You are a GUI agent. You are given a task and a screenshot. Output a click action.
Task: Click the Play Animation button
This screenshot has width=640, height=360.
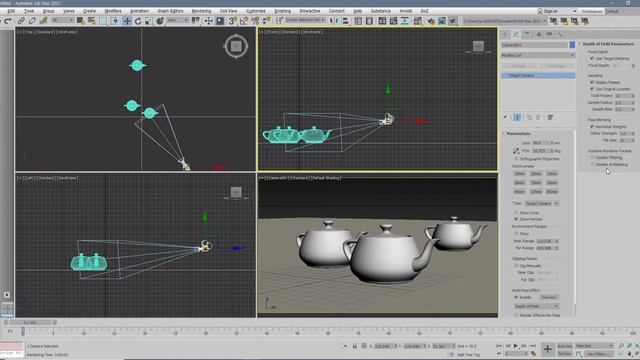pos(516,346)
